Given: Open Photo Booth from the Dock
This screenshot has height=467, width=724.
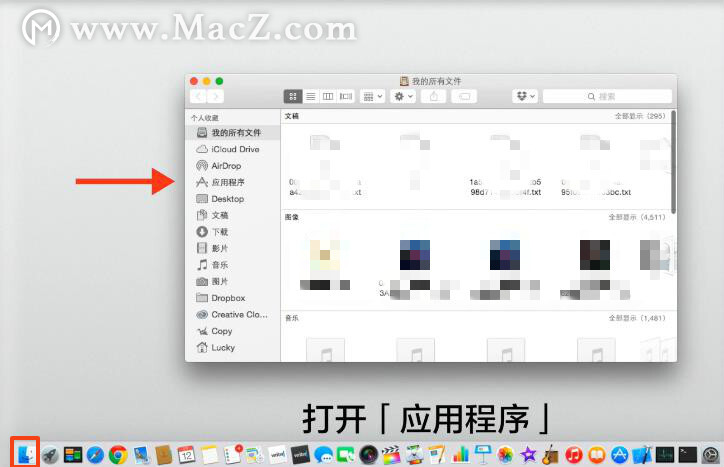Looking at the screenshot, I should [x=368, y=455].
